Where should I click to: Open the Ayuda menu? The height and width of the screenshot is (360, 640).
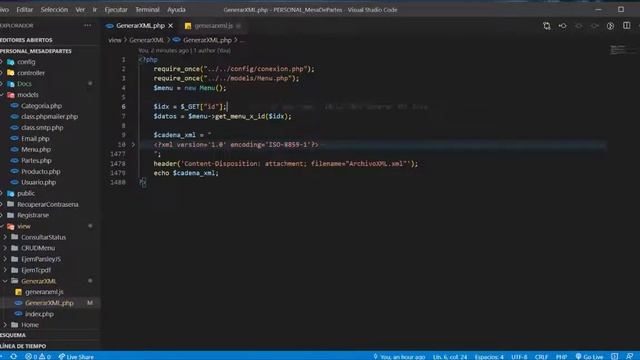pyautogui.click(x=176, y=9)
